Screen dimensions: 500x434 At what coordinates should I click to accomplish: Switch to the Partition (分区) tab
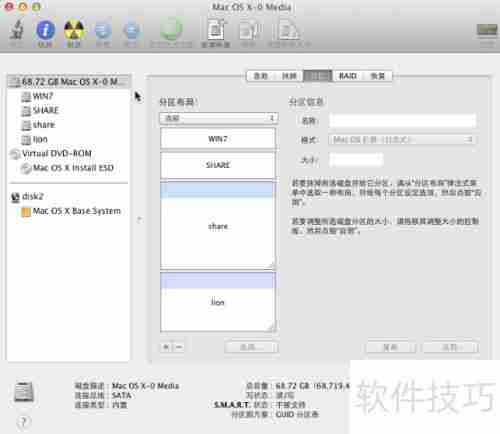[x=318, y=76]
